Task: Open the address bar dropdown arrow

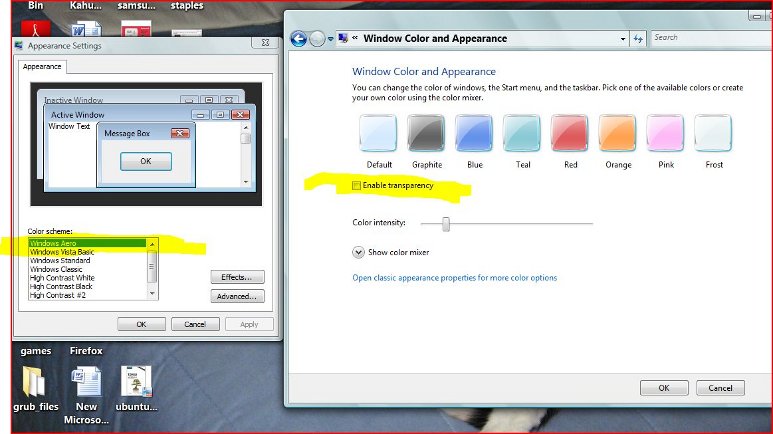Action: click(623, 38)
